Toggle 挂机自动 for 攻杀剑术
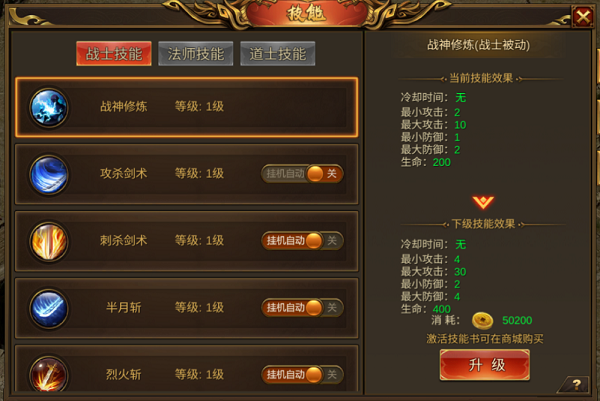The height and width of the screenshot is (401, 600). pos(302,174)
